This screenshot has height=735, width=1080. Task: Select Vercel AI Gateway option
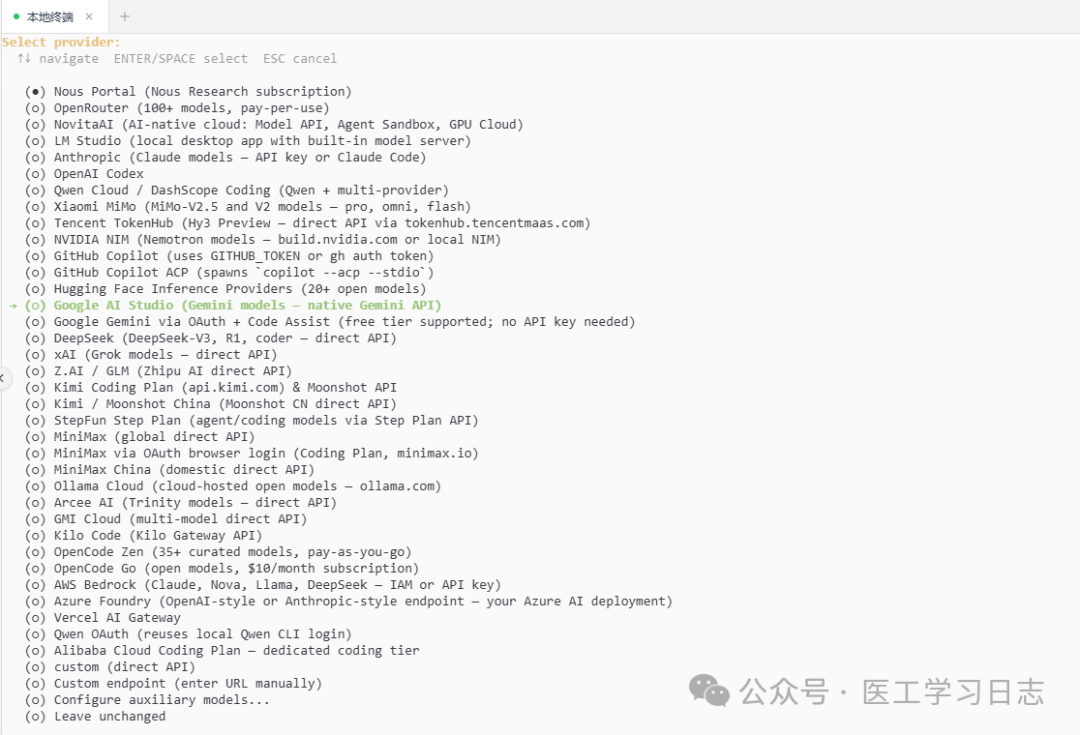[x=103, y=618]
